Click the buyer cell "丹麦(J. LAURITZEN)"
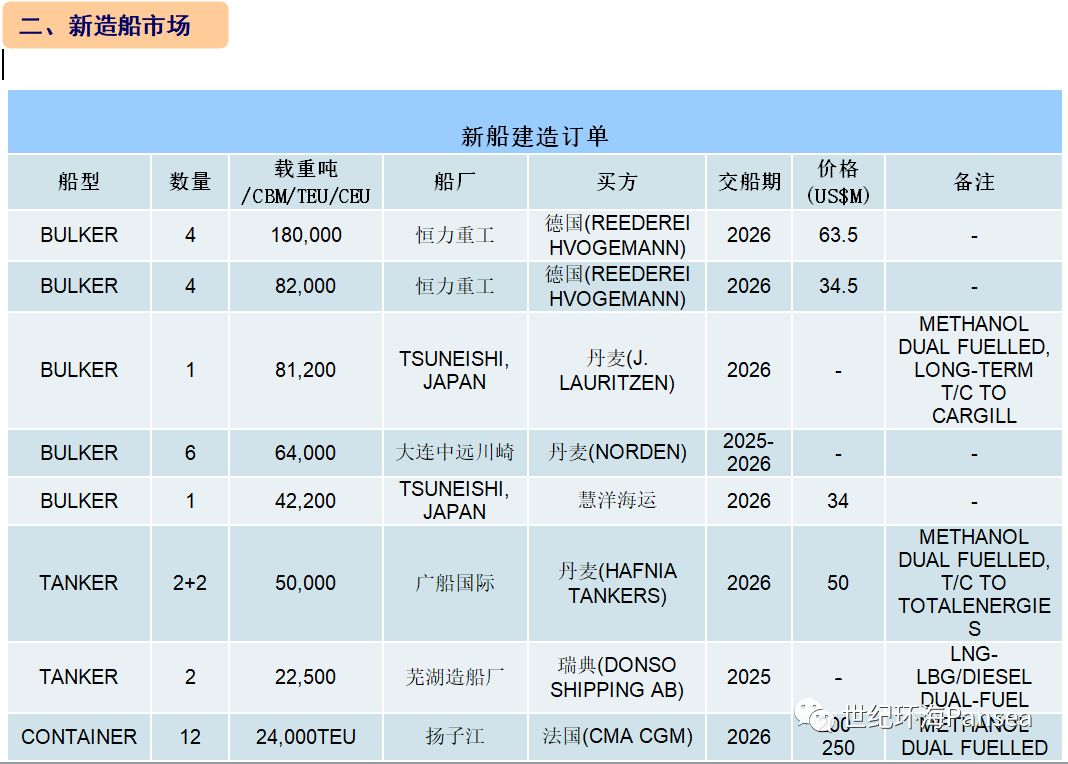The height and width of the screenshot is (764, 1068). tap(617, 370)
